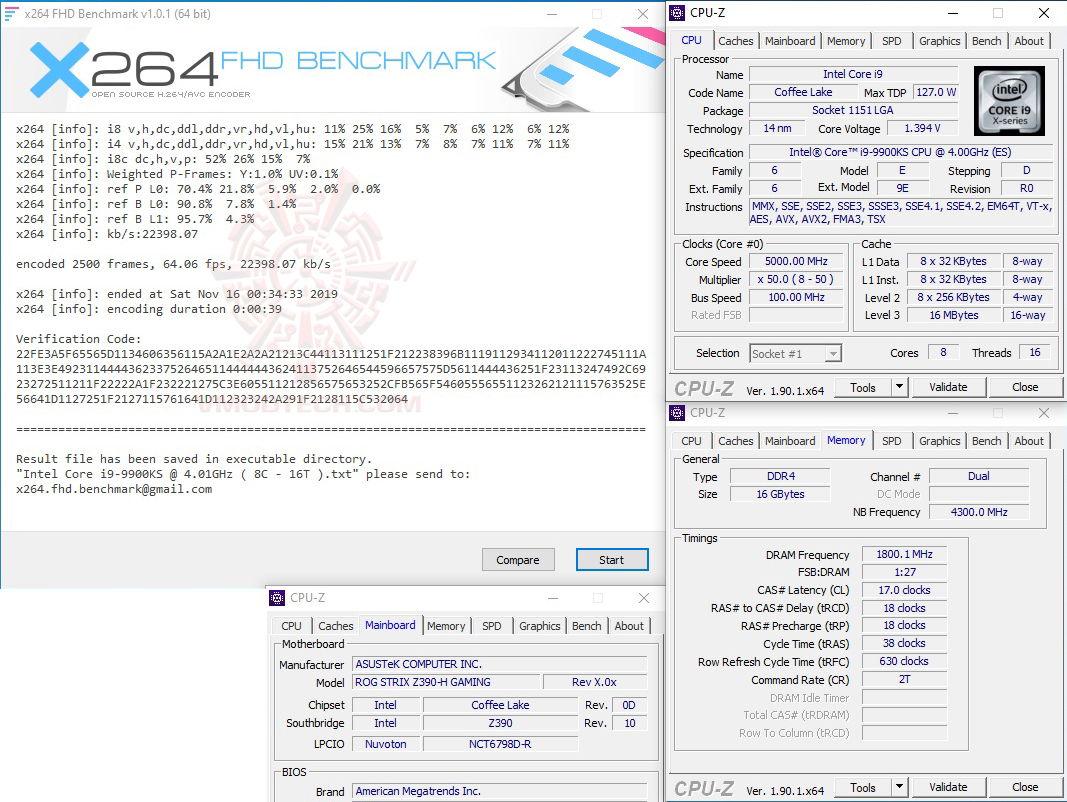Open Memory tab in top CPU-Z window
Viewport: 1067px width, 802px height.
[x=846, y=41]
